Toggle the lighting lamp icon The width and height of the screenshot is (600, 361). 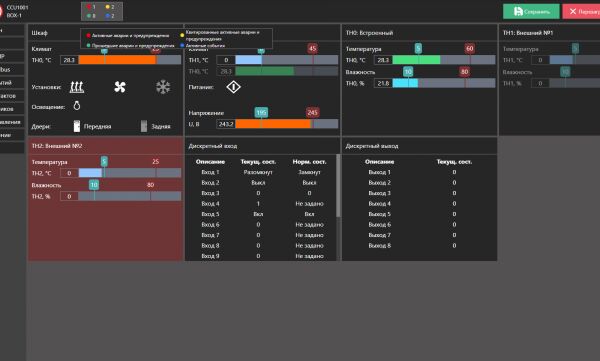77,106
